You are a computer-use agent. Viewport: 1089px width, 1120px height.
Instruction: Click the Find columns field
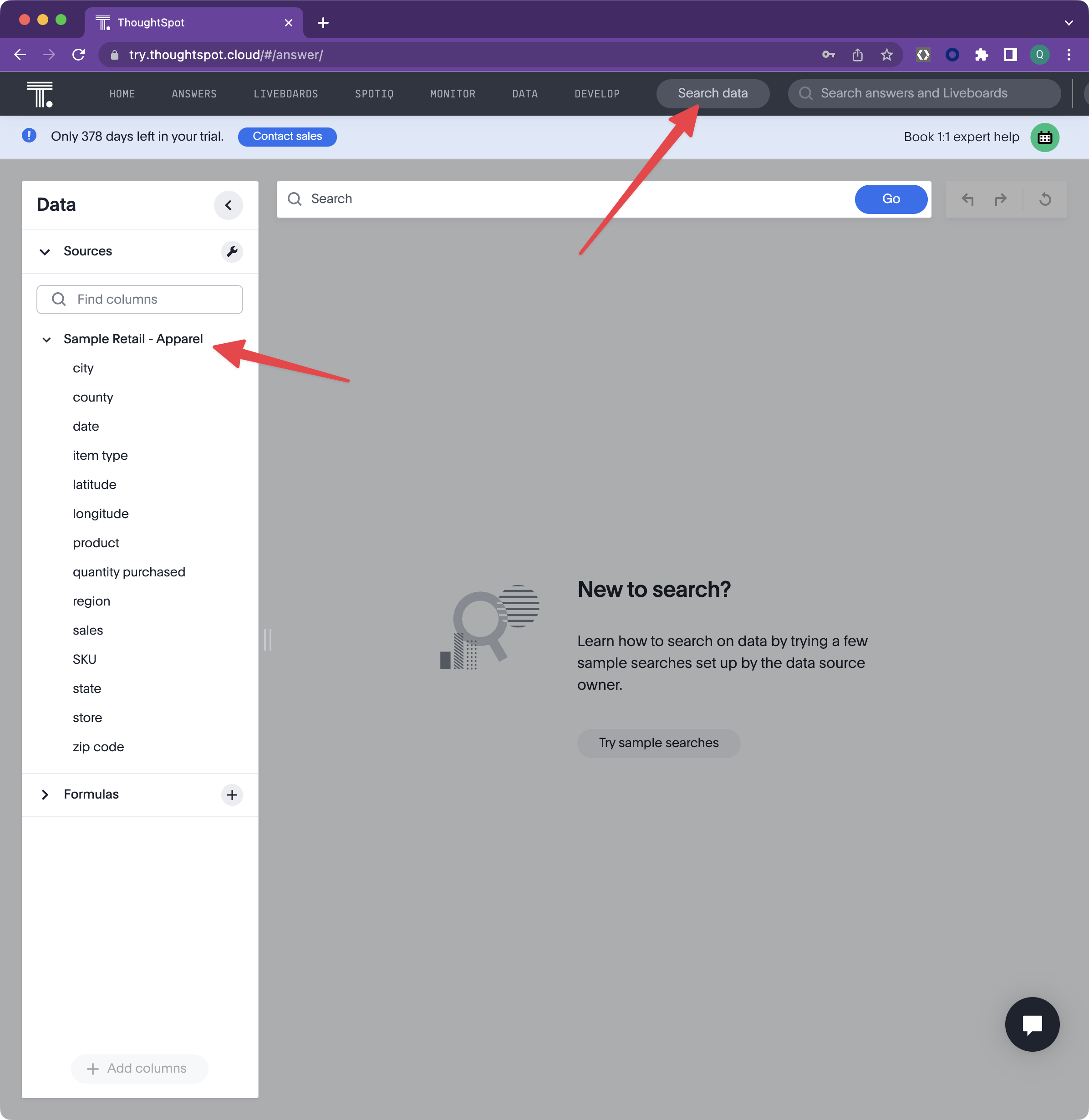(140, 299)
